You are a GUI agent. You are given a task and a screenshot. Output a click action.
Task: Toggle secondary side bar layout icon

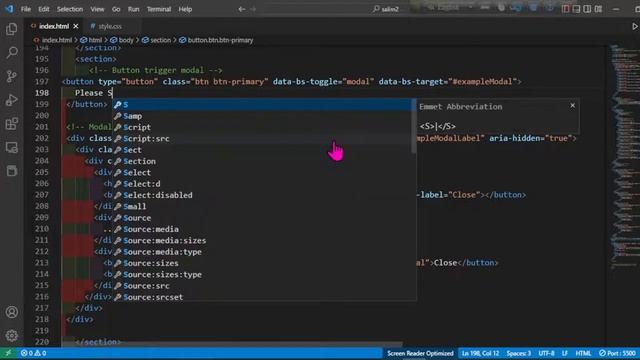(587, 9)
